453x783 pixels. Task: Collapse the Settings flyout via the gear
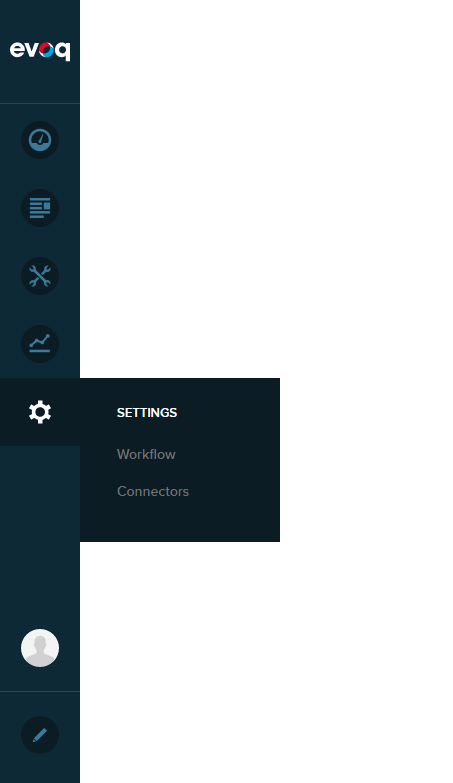point(40,412)
